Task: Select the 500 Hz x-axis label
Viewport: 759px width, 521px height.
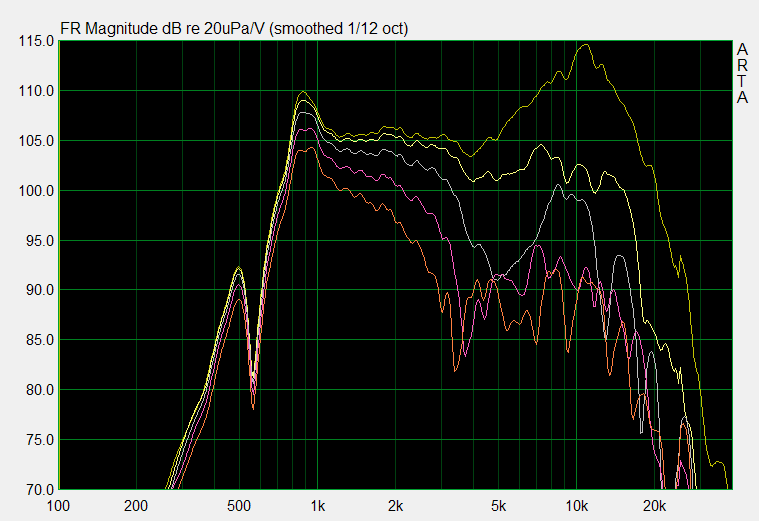Action: coord(239,506)
